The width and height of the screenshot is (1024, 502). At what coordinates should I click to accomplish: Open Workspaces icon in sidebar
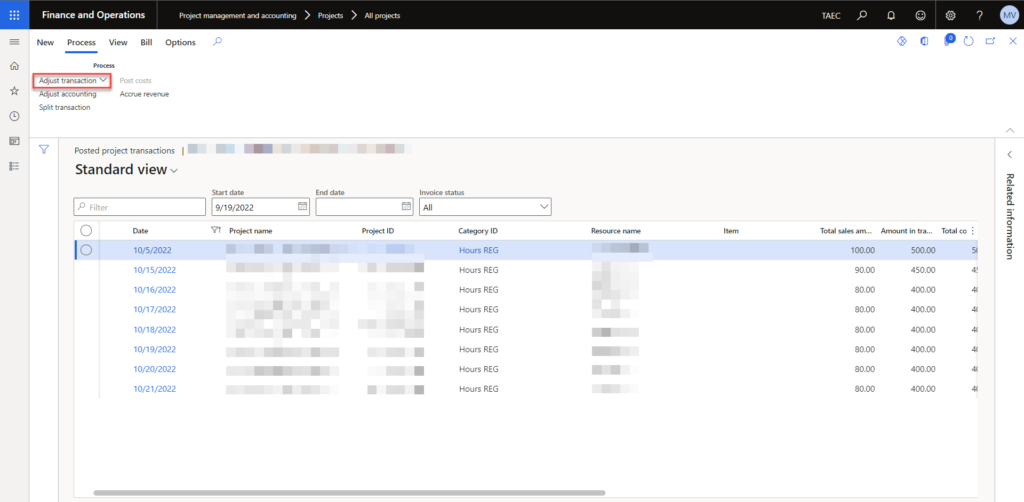14,141
